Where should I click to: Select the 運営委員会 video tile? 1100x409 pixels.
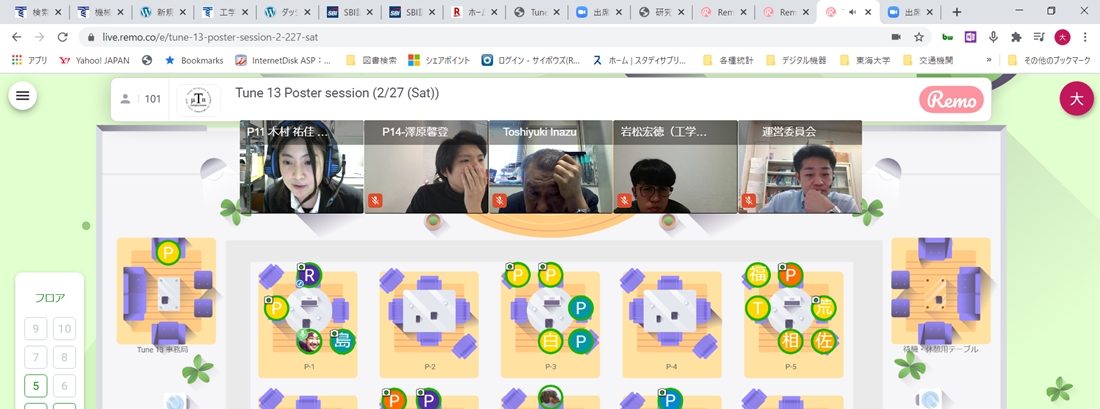point(800,167)
